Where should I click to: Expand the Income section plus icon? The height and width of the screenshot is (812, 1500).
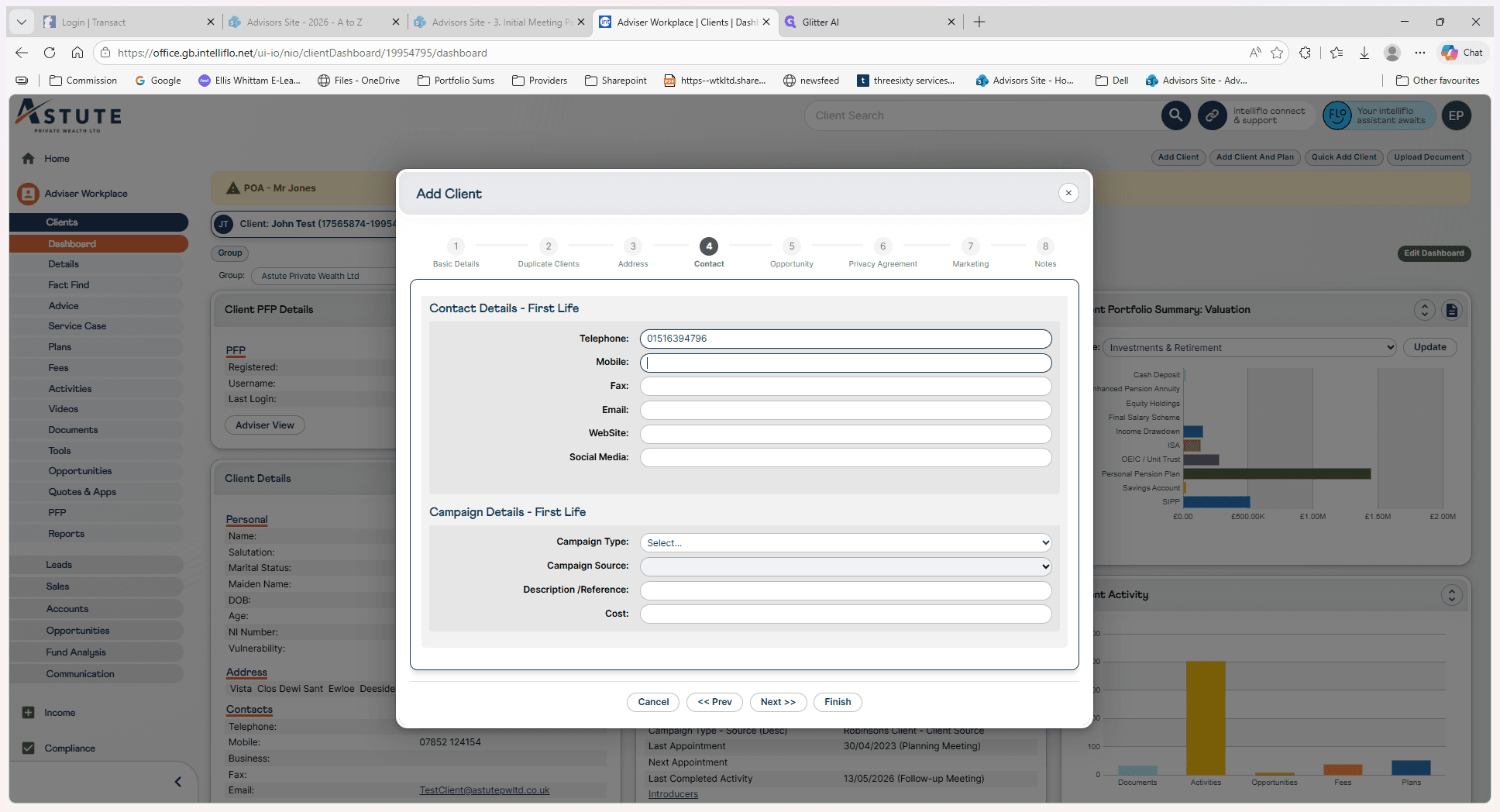pos(29,712)
